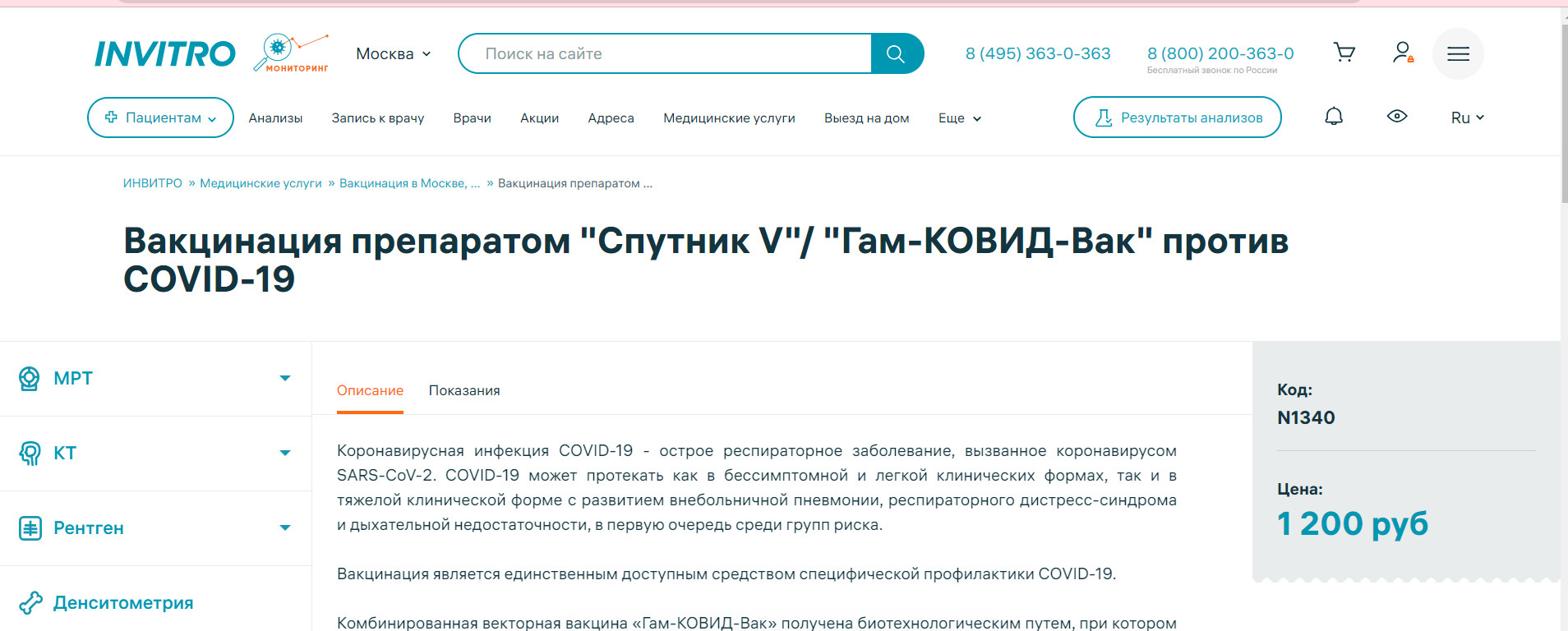Expand the КТ sidebar section arrow
Screen dimensions: 1568x631
(x=285, y=454)
